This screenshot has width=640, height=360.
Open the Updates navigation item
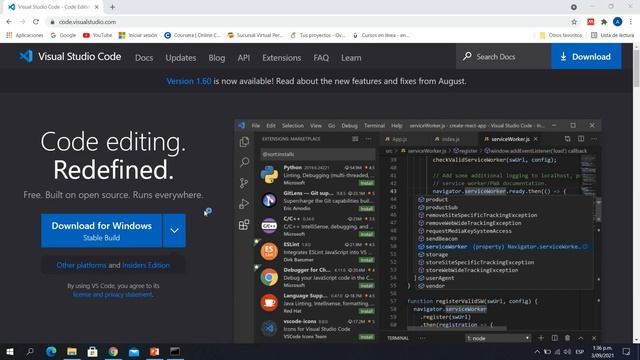(181, 58)
